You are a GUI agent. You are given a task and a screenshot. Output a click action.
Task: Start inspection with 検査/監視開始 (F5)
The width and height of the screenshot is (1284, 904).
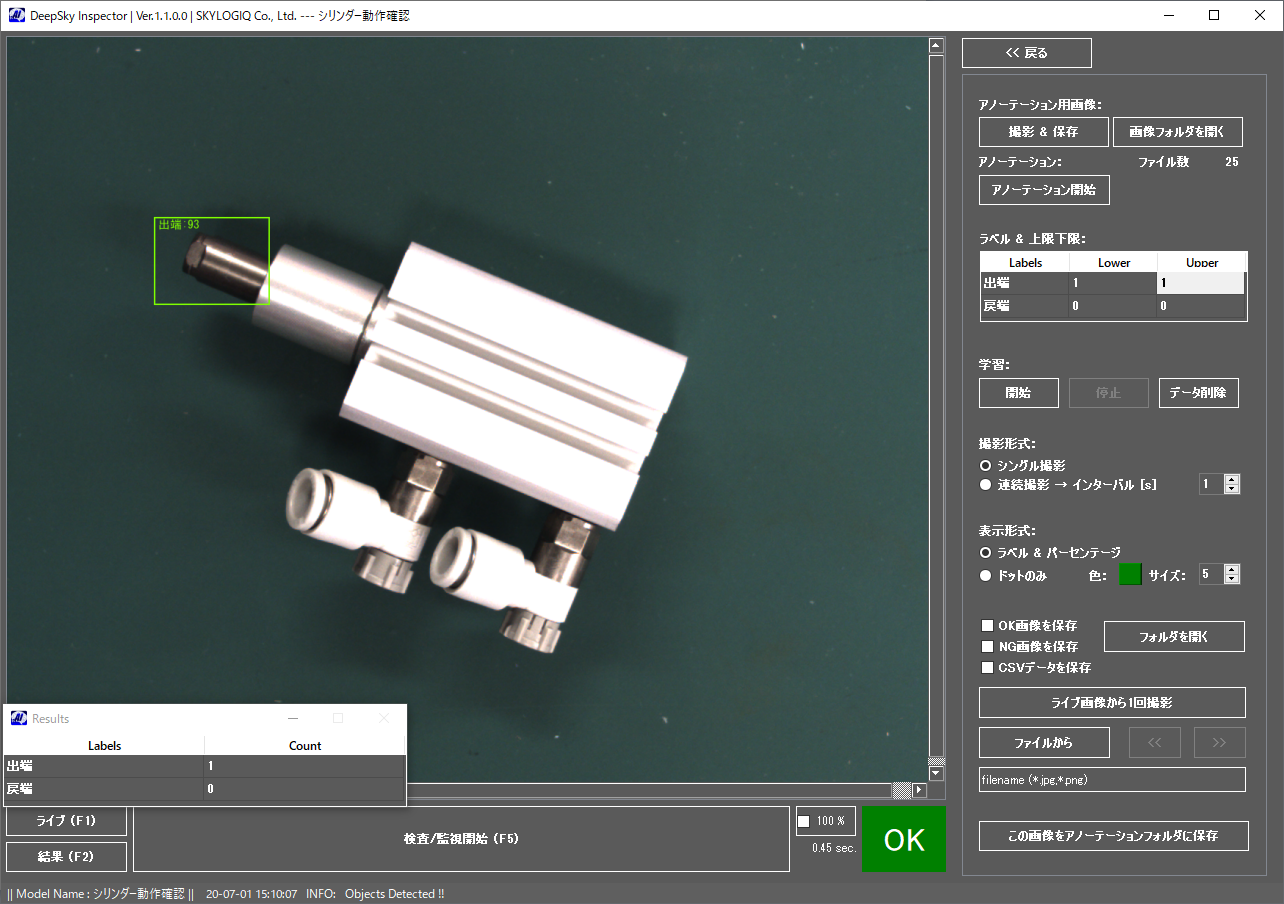[x=461, y=839]
